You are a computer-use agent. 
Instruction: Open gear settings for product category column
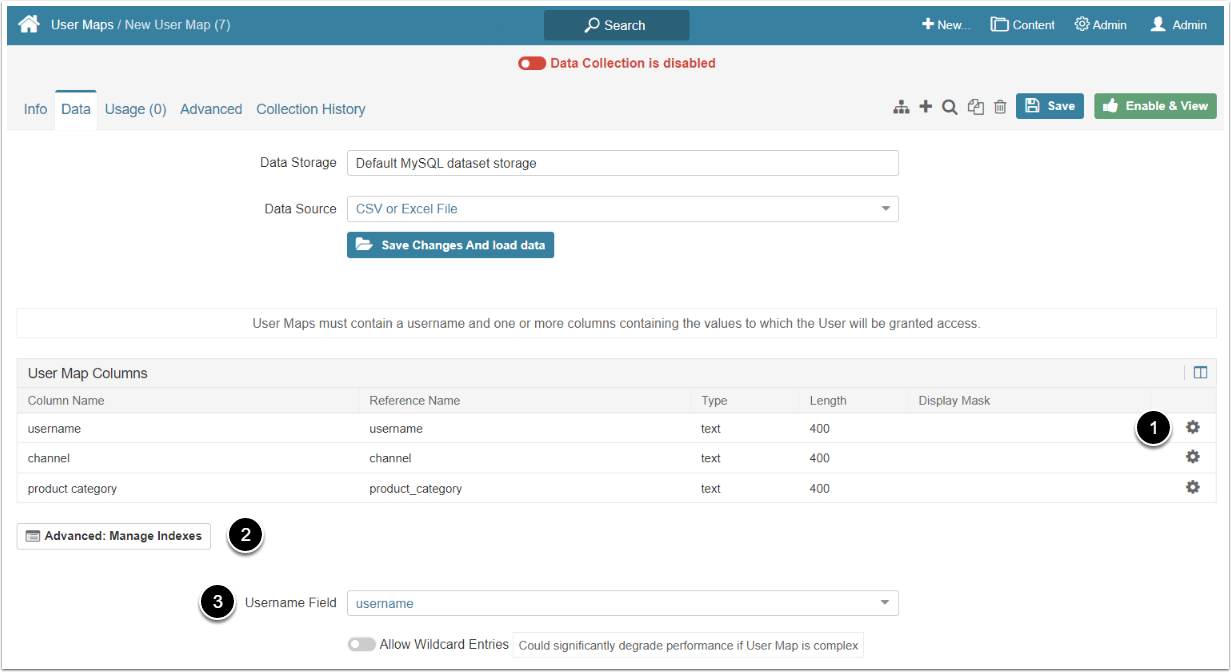[x=1192, y=488]
